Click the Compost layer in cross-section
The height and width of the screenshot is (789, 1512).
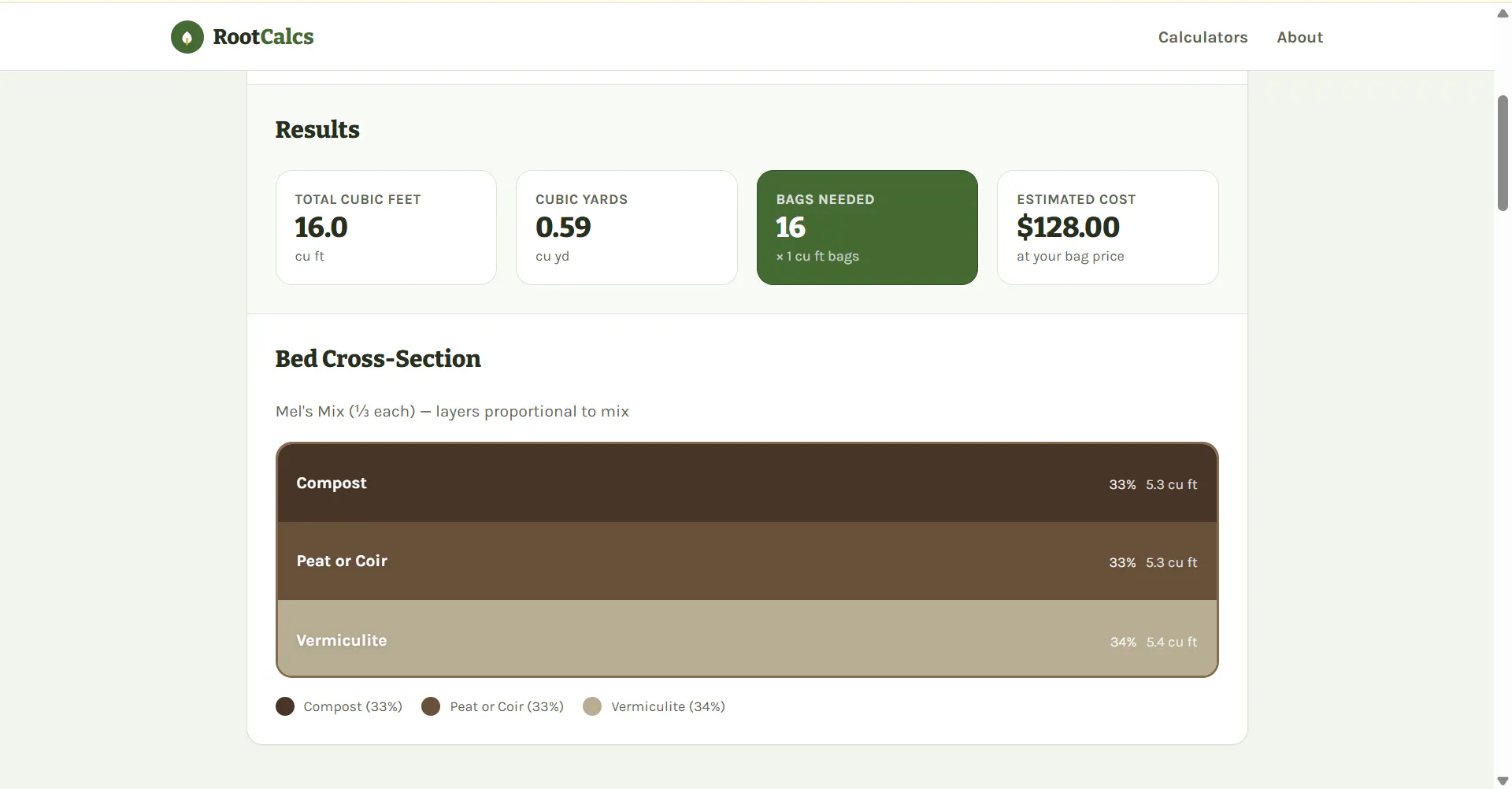(x=747, y=483)
